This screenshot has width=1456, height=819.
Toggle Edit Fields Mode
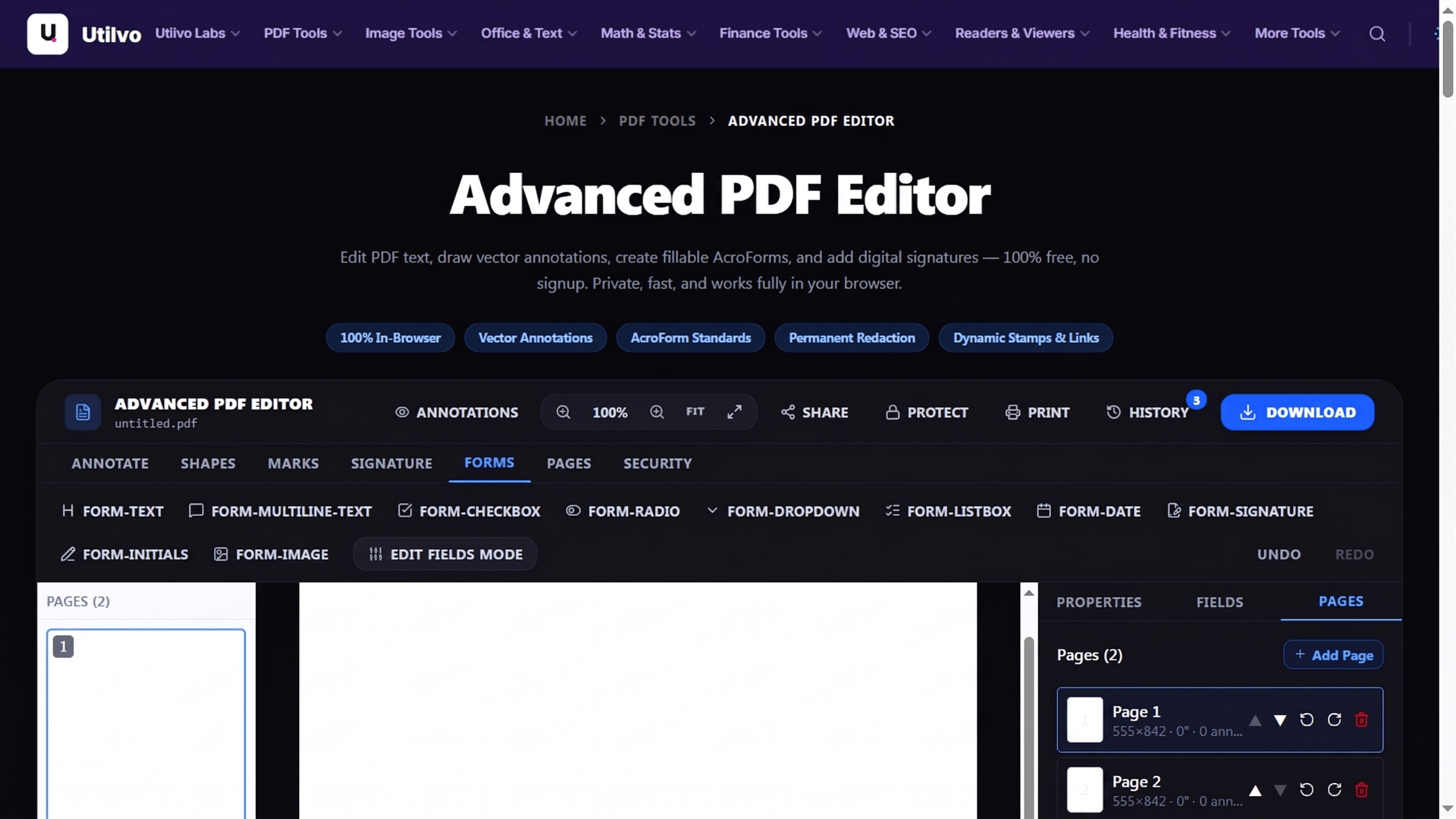(445, 554)
